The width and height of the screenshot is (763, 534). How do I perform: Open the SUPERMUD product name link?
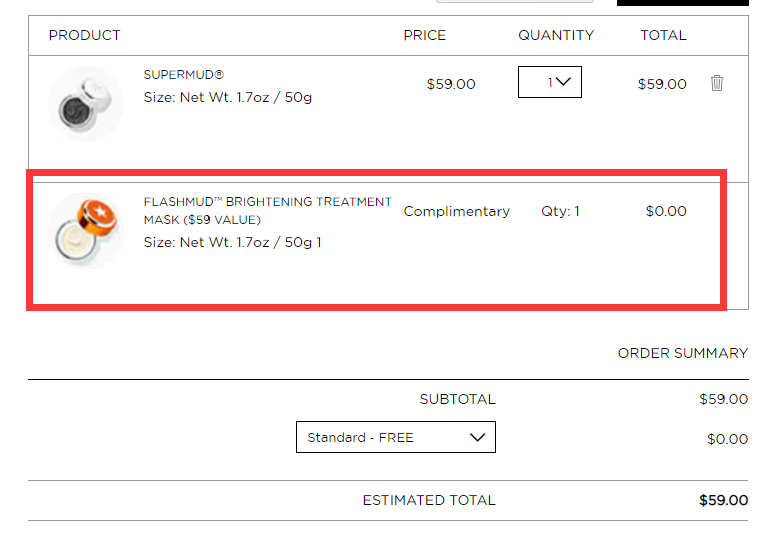coord(183,74)
